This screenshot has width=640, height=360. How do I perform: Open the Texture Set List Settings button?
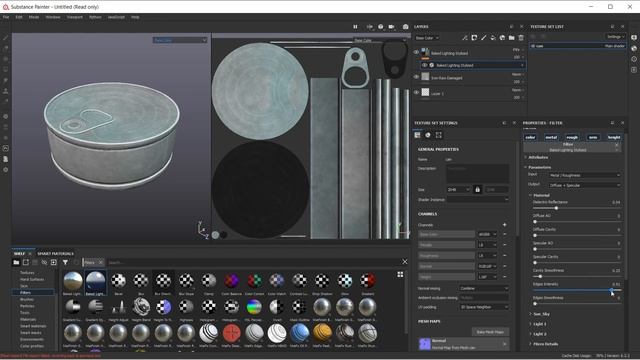(615, 37)
